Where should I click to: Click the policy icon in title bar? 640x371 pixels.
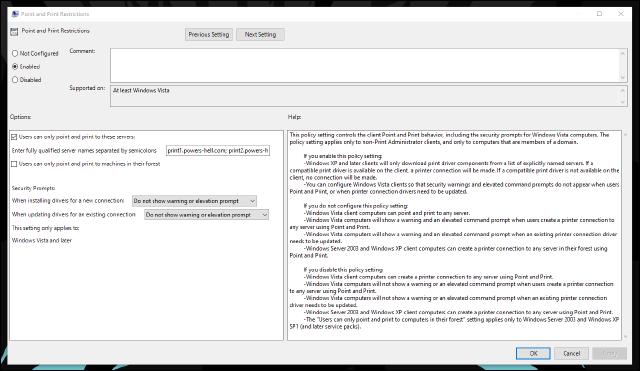click(15, 14)
